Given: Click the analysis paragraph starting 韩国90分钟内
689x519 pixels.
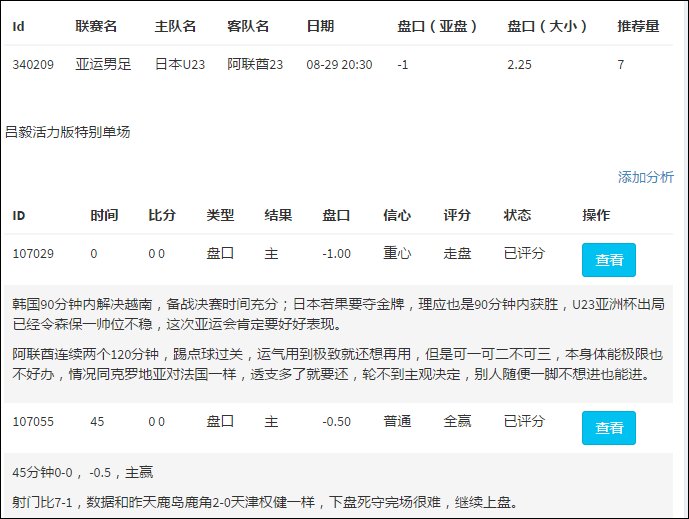Looking at the screenshot, I should [x=338, y=314].
